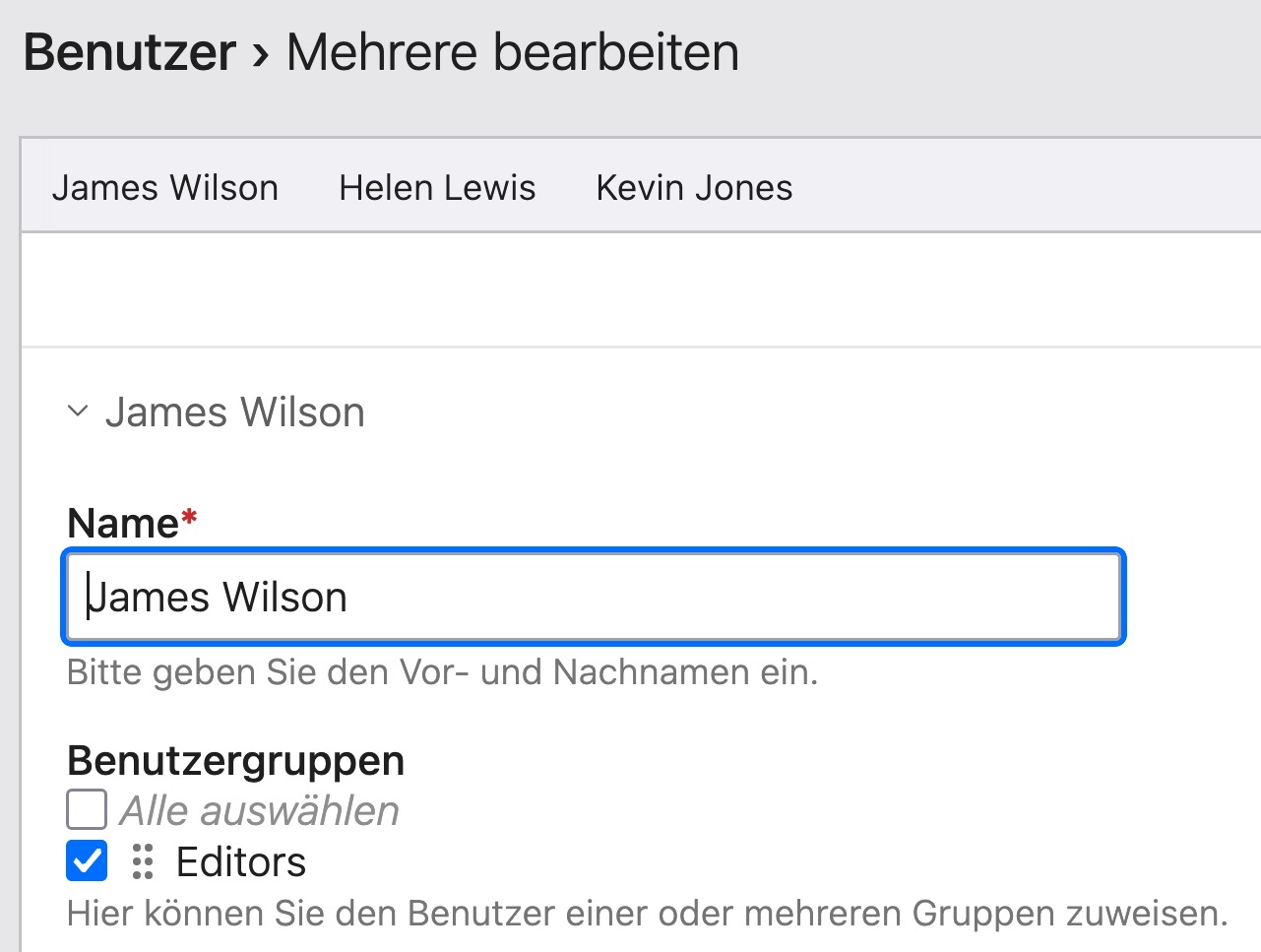Enable the Alle auswählen checkbox

coord(87,810)
